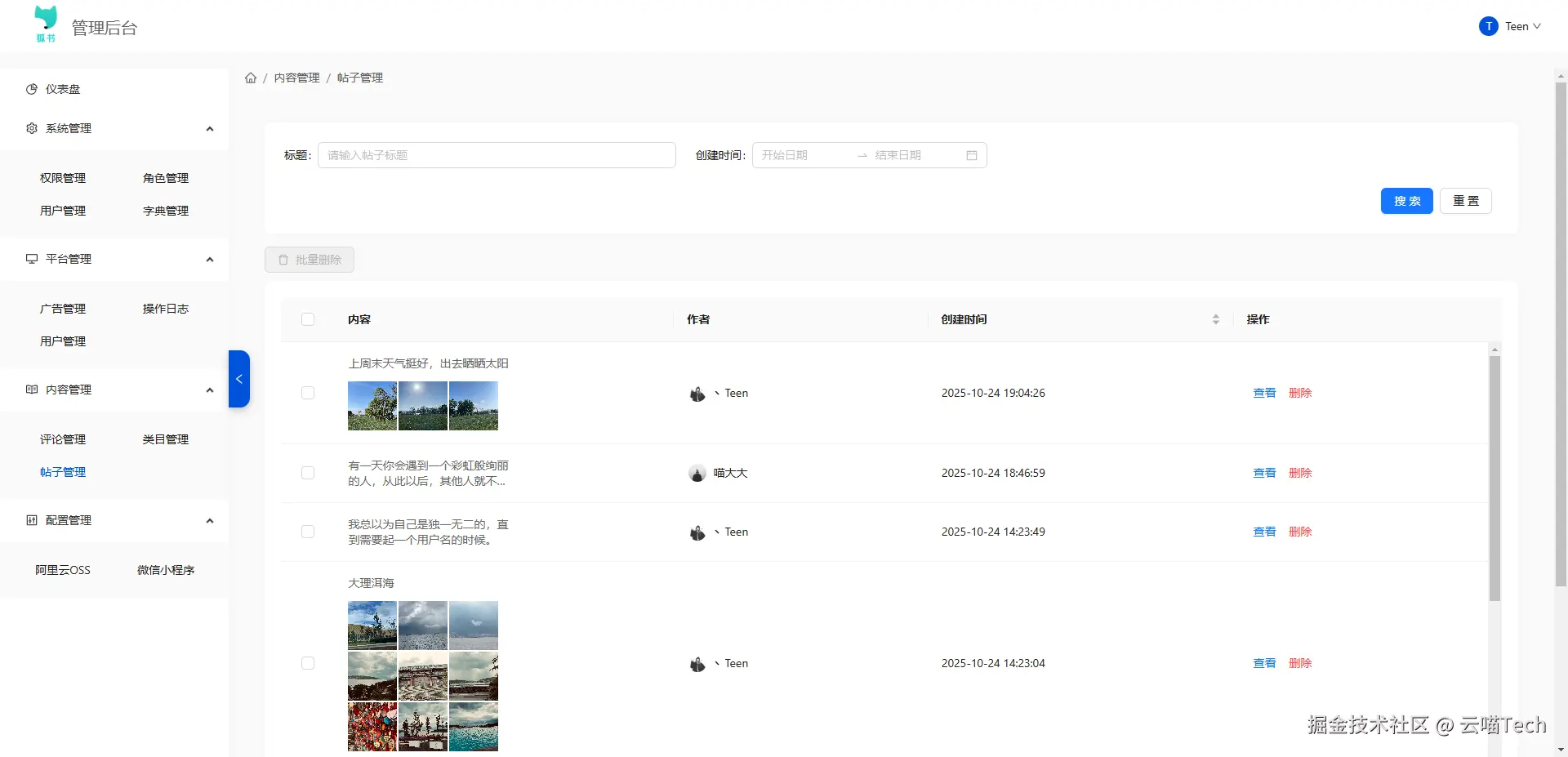This screenshot has width=1568, height=757.
Task: Collapse the 配置管理 menu group
Action: [210, 521]
